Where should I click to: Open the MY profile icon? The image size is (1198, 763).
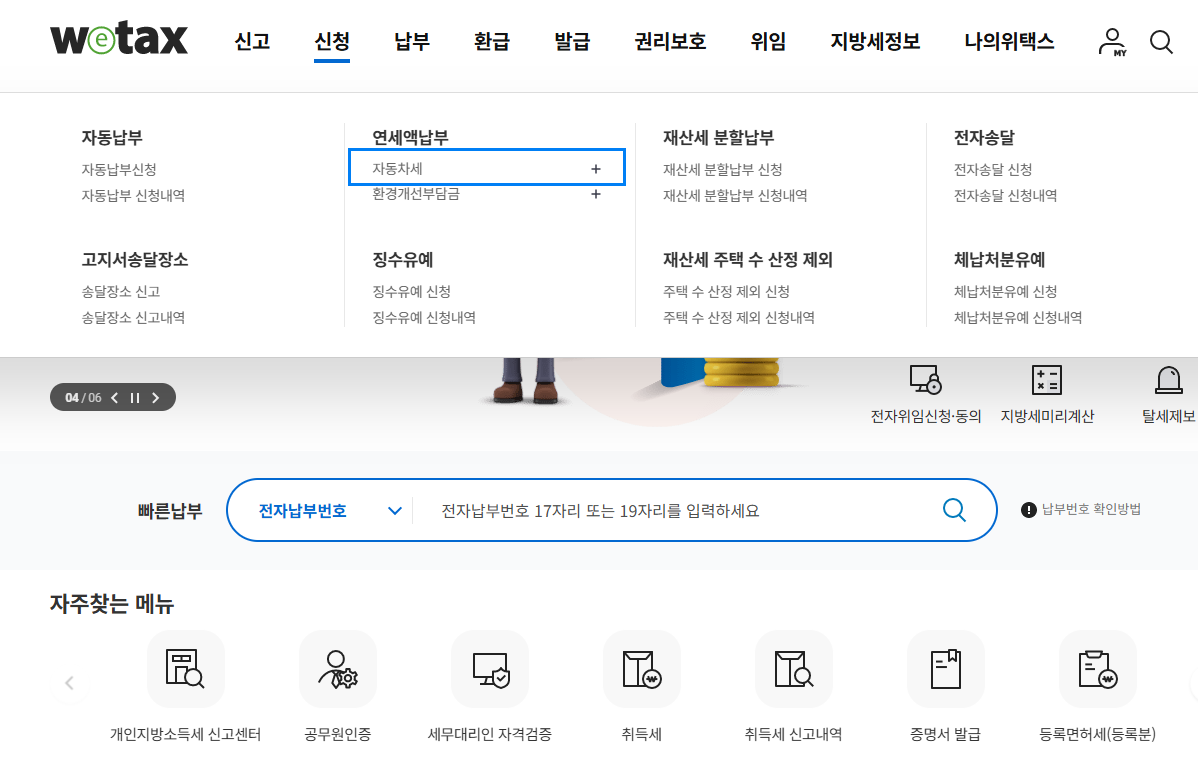tap(1111, 41)
